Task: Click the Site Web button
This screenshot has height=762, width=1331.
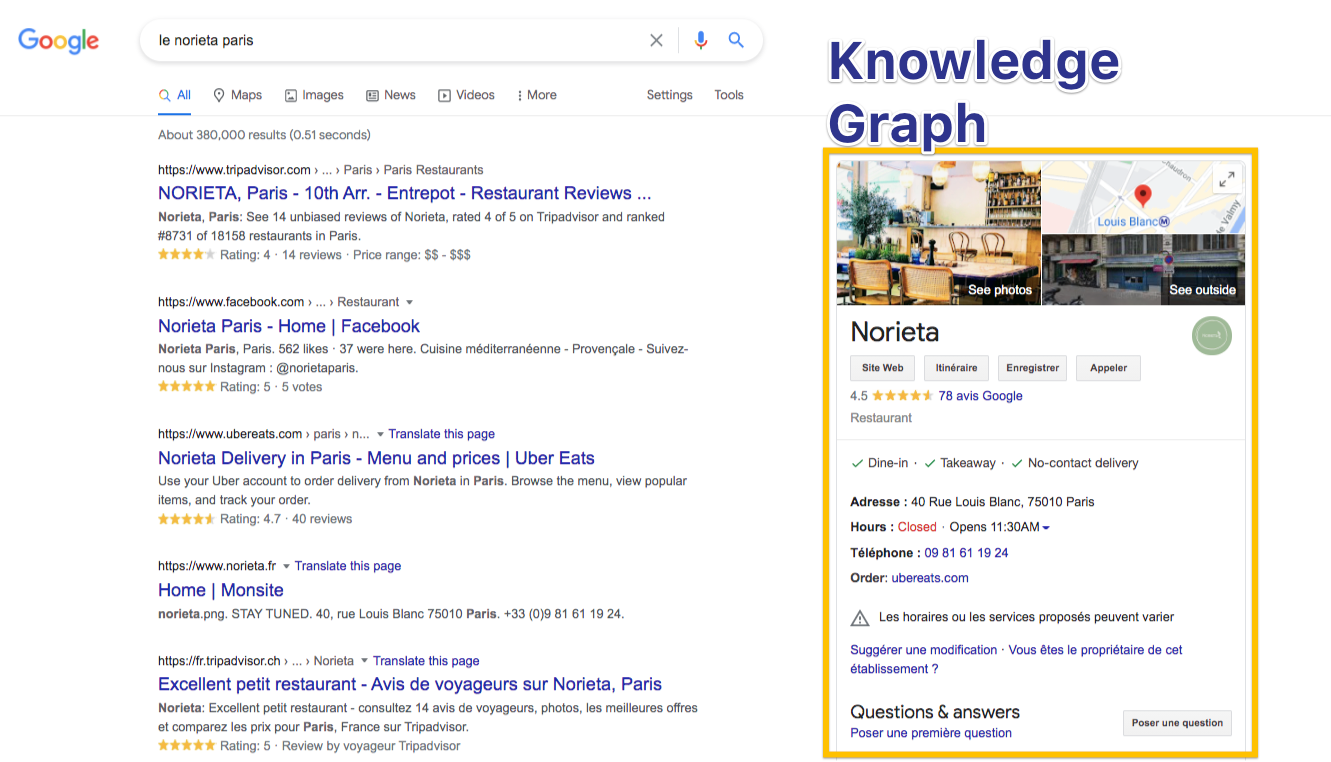Action: point(883,368)
